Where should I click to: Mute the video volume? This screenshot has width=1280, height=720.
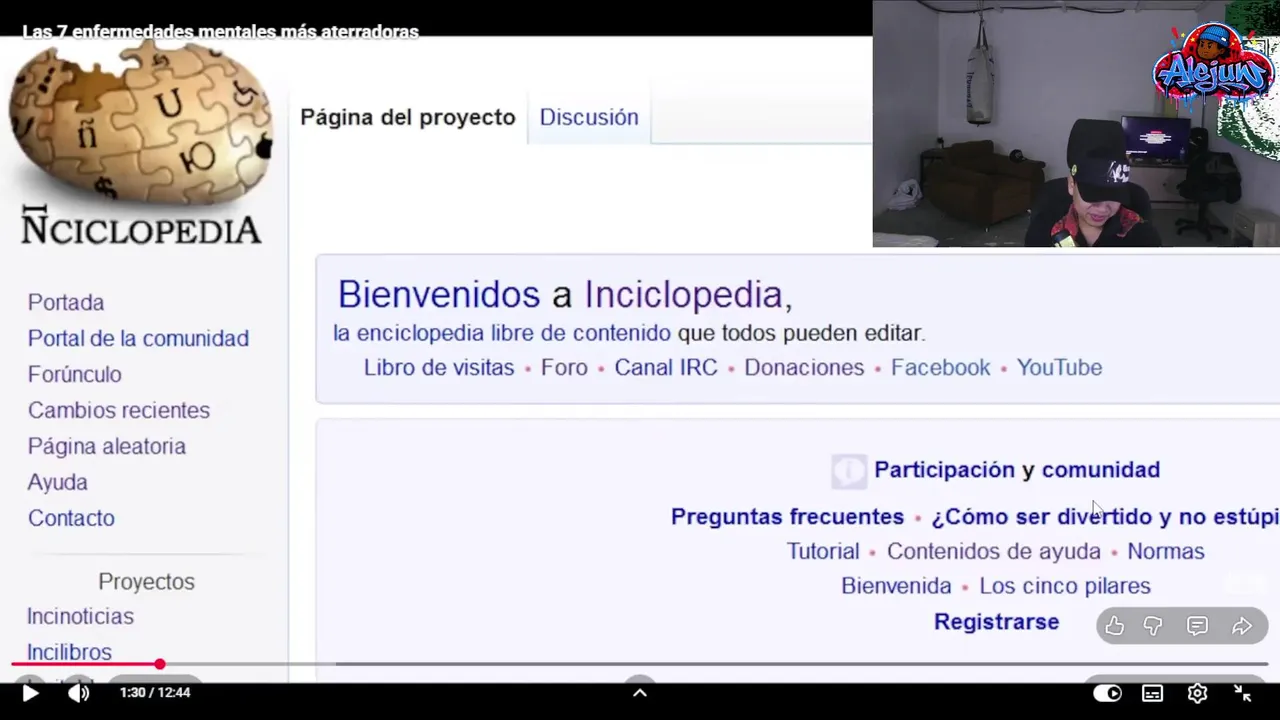[x=78, y=692]
